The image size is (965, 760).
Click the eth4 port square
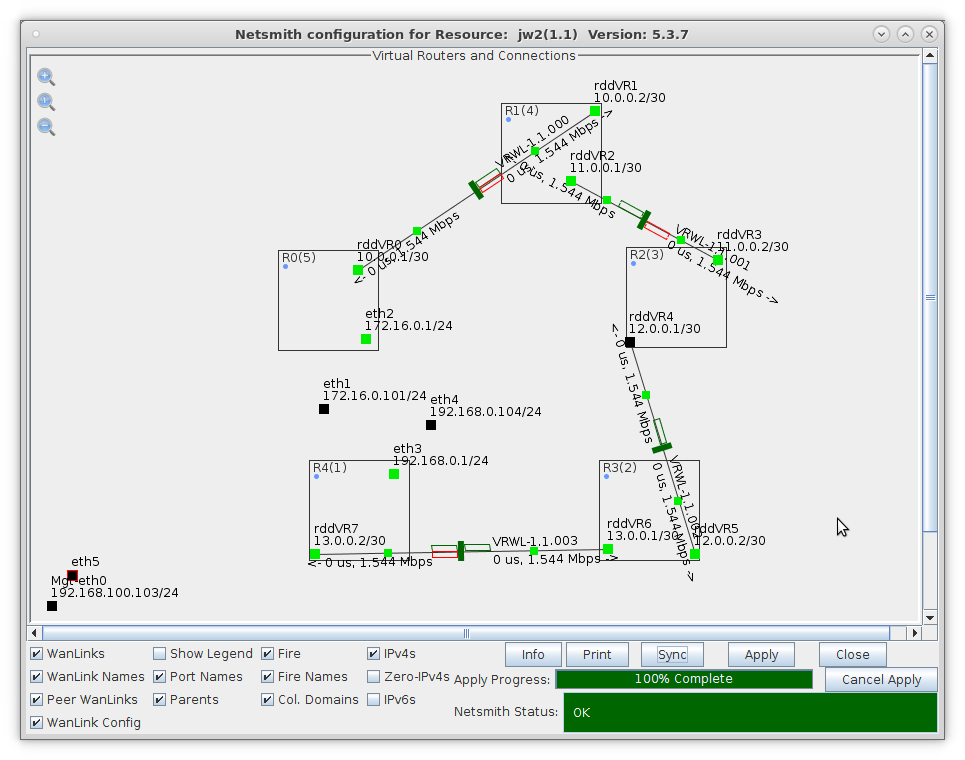[x=431, y=425]
